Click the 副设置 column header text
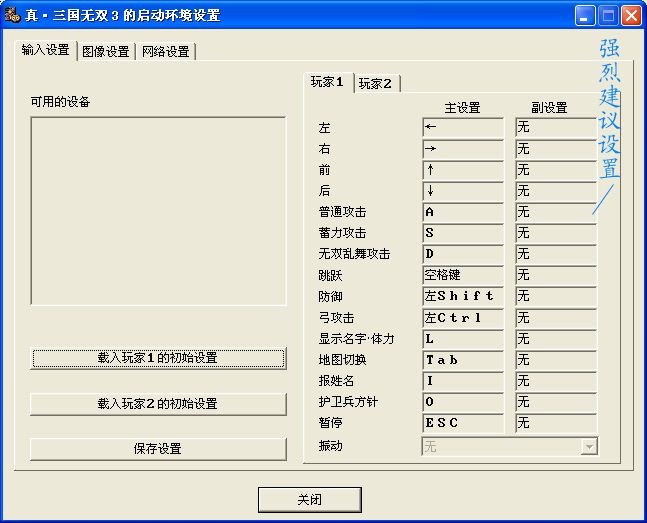 coord(549,108)
